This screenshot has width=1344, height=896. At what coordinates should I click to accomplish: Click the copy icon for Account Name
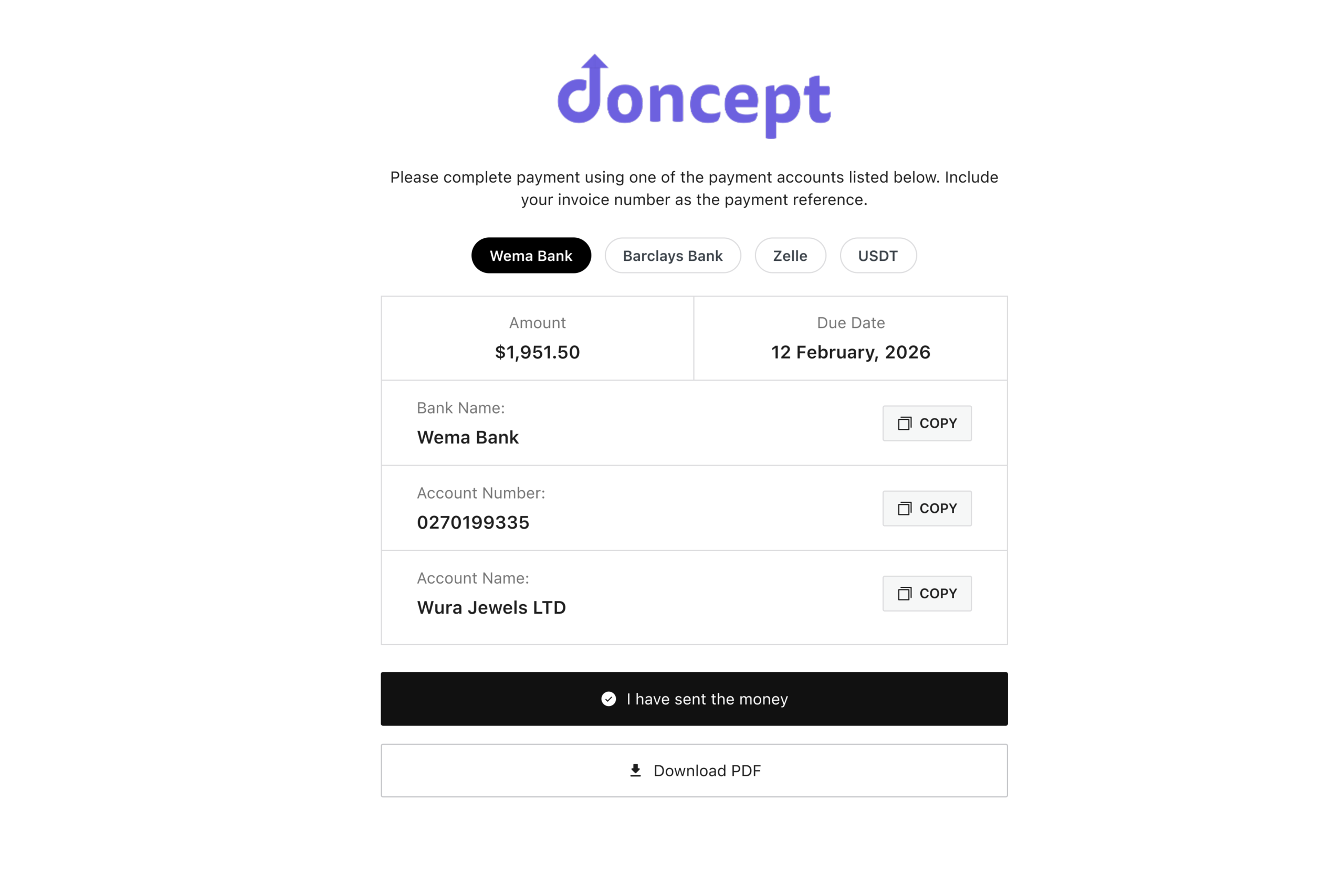904,594
